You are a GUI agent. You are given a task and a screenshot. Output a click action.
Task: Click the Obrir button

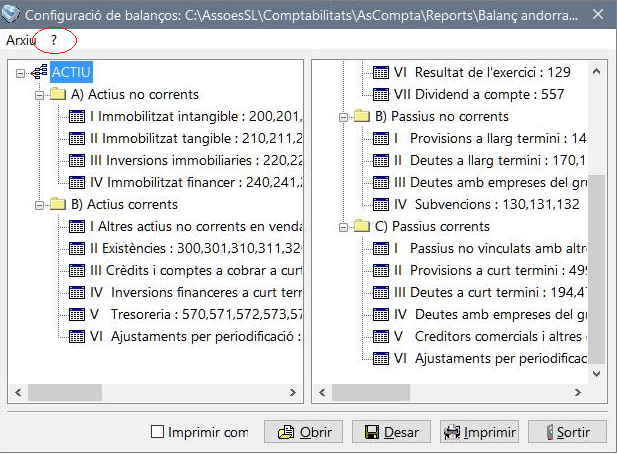(303, 432)
